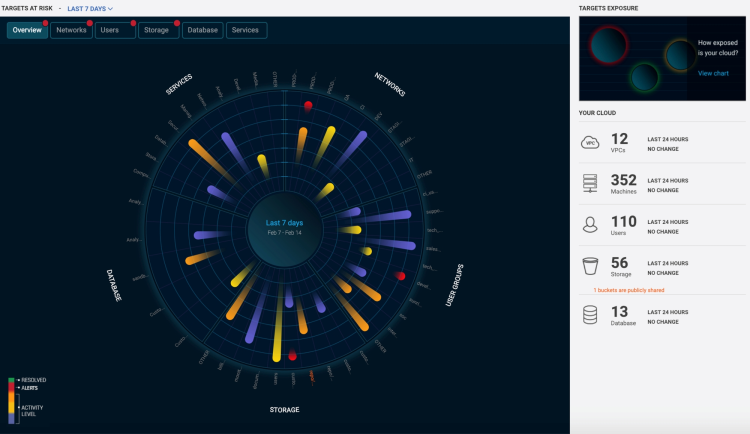Open the Database tab
Viewport: 750px width, 434px height.
point(203,30)
